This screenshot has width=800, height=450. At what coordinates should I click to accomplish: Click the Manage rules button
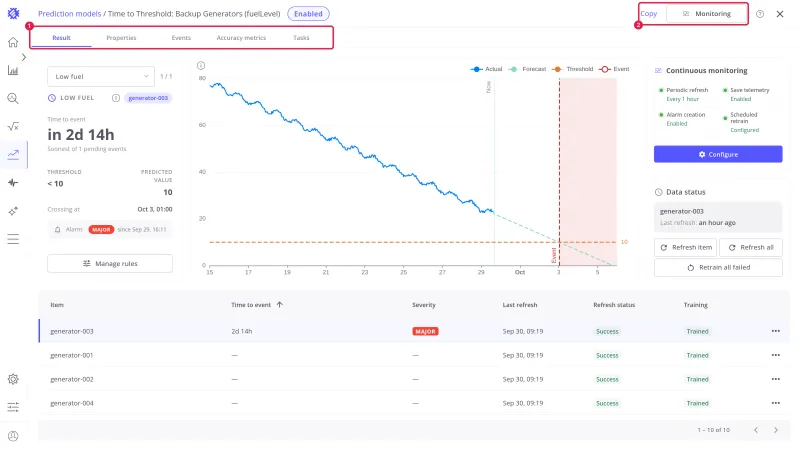(x=110, y=264)
